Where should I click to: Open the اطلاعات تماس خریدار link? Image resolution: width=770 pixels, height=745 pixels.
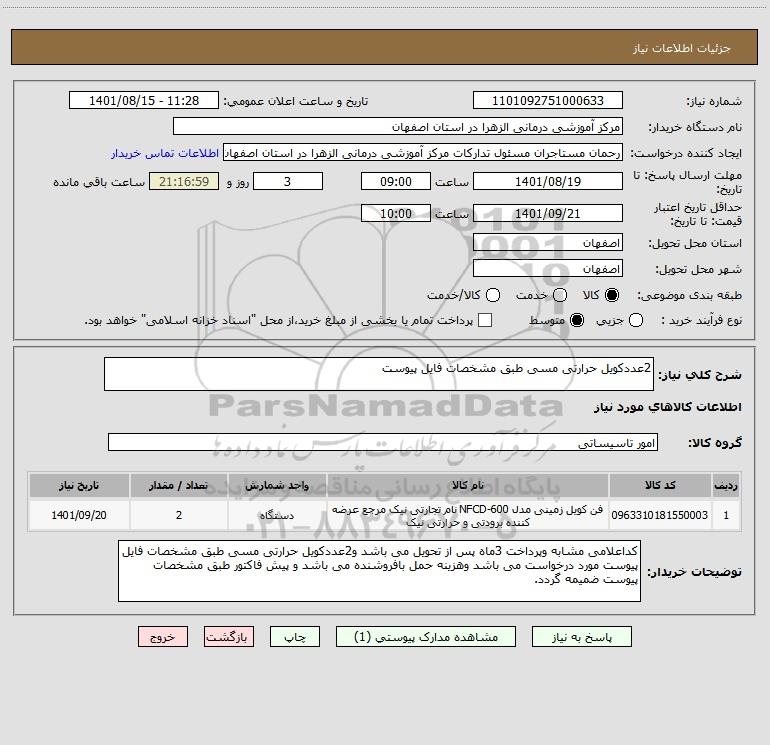pyautogui.click(x=165, y=153)
